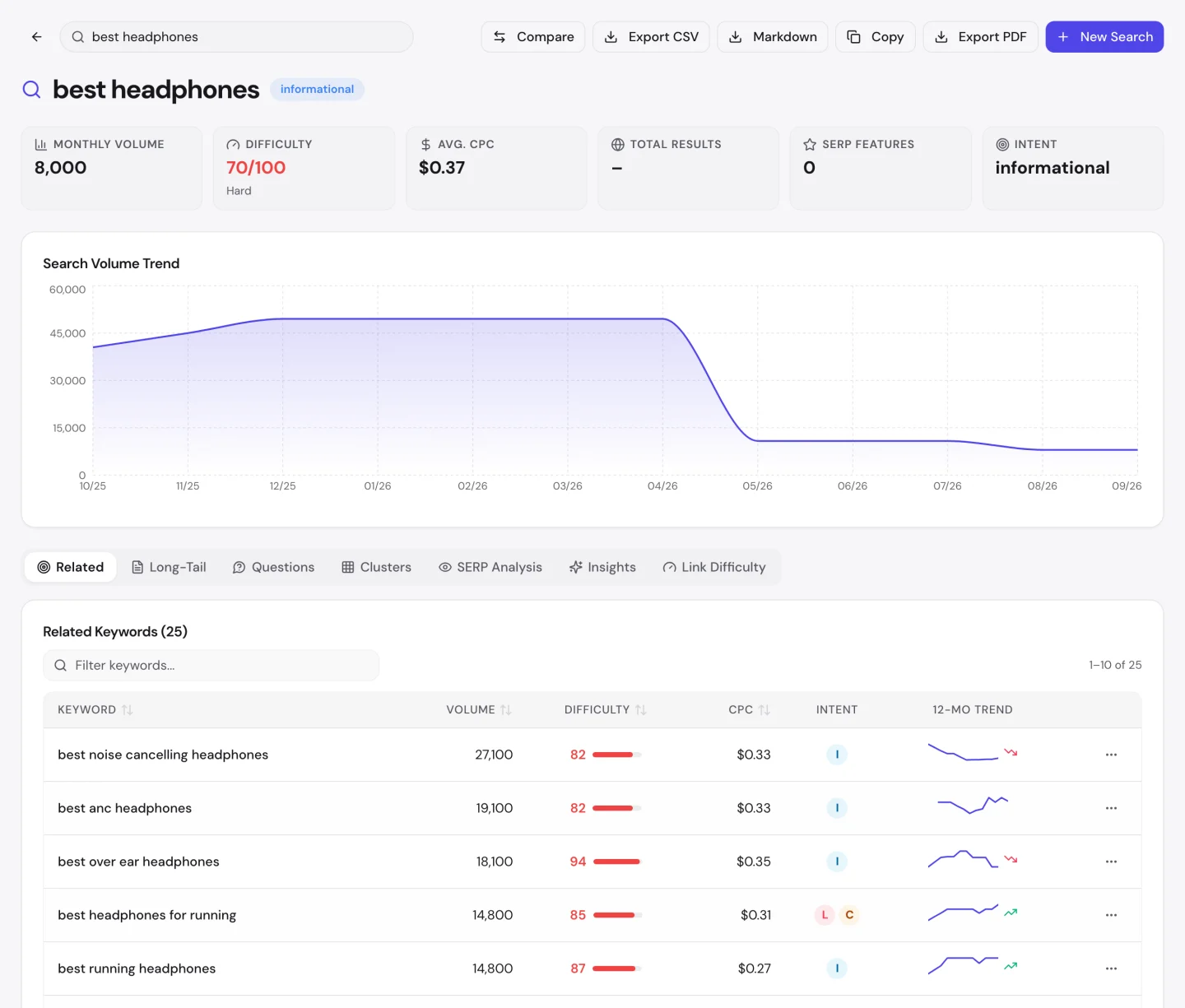Click the 1–10 of 25 pagination text
This screenshot has height=1008, width=1185.
pos(1115,665)
